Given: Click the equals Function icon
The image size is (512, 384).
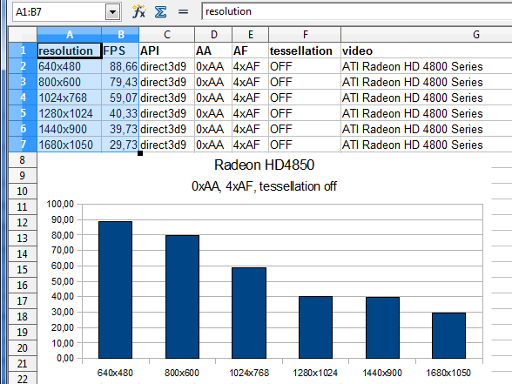Looking at the screenshot, I should pos(183,12).
